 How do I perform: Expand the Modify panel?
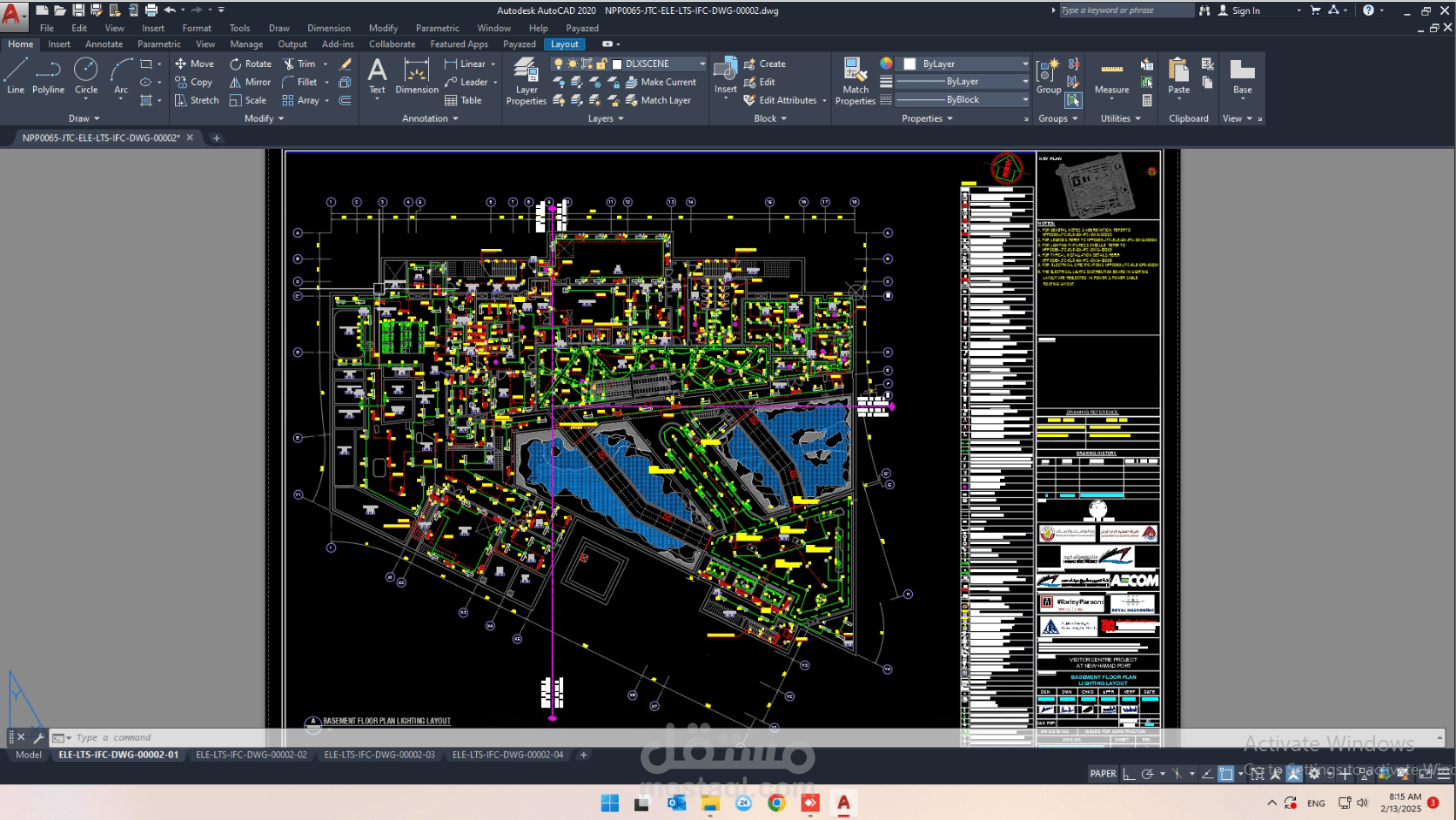point(264,118)
